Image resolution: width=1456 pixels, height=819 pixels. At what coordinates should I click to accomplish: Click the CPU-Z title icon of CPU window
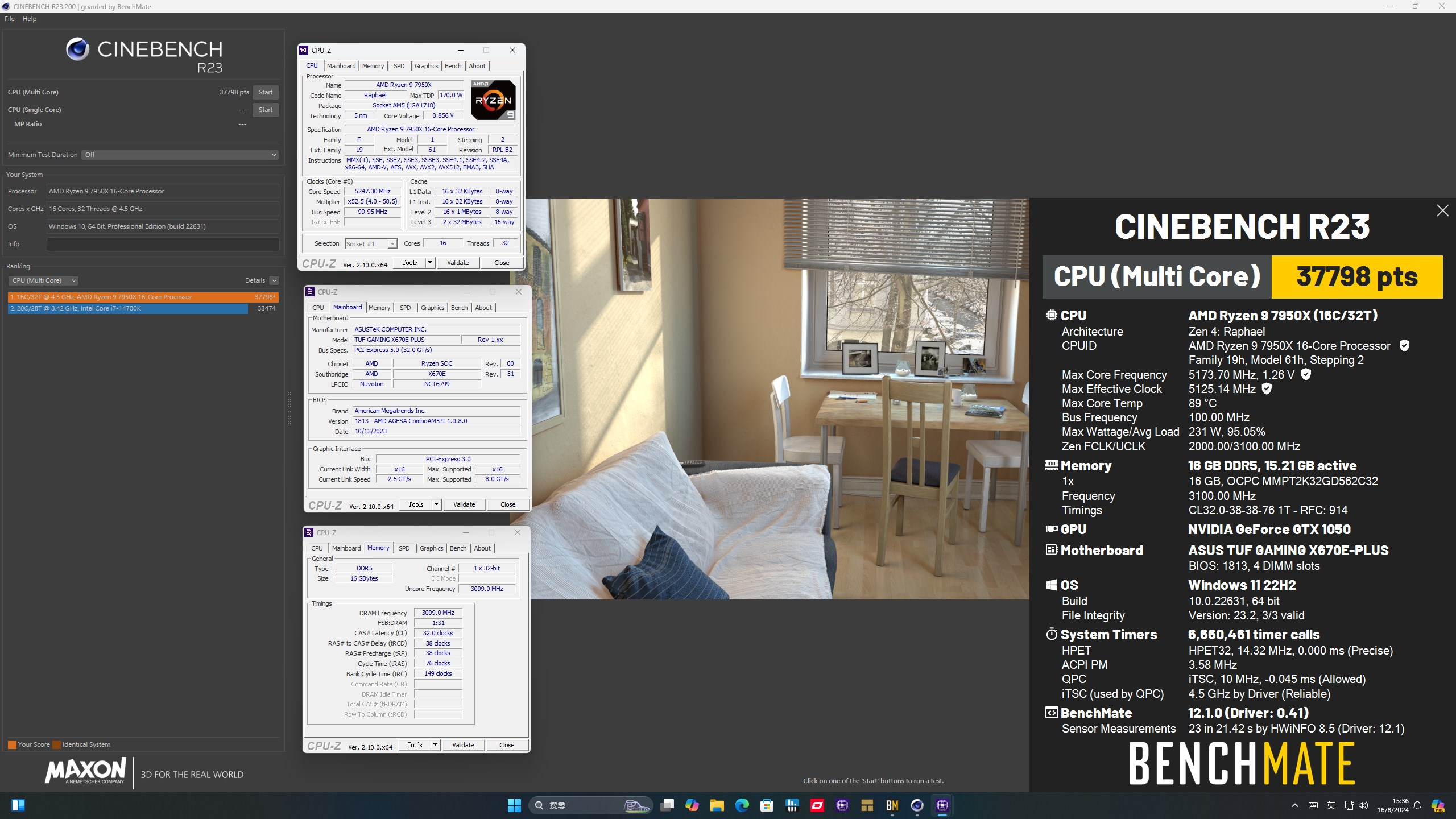(304, 50)
